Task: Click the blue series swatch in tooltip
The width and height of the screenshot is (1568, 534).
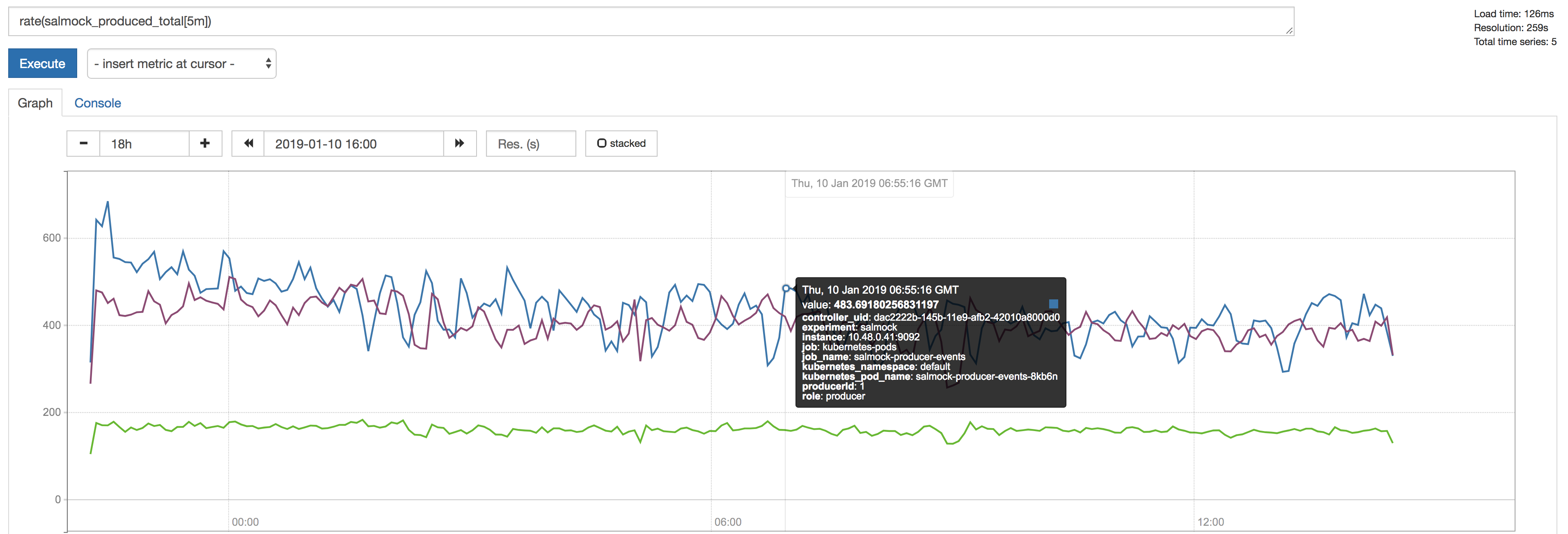Action: (1053, 304)
